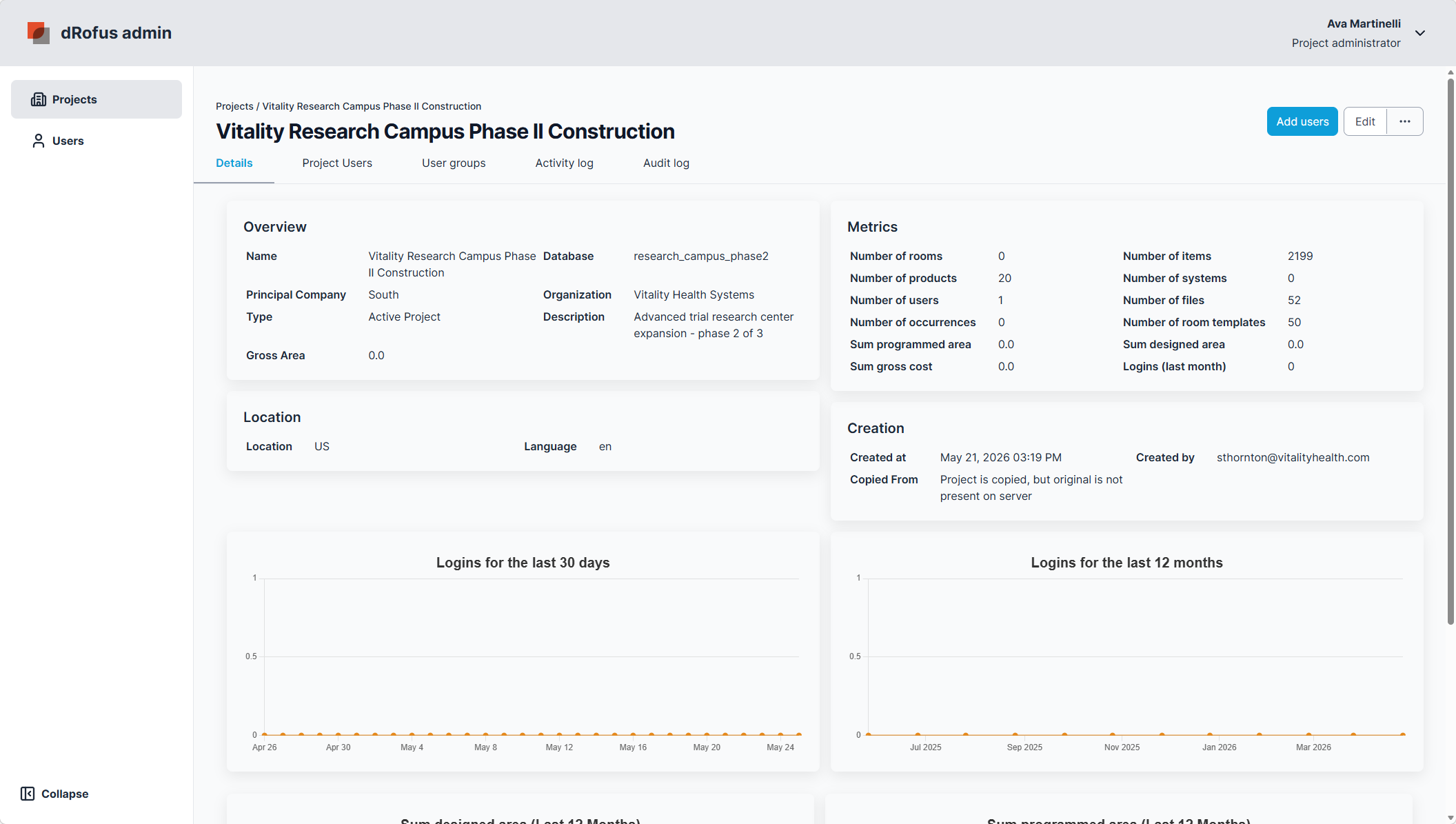The height and width of the screenshot is (824, 1456).
Task: Click the scroll-down arrow of the page scrollbar
Action: pos(1450,818)
